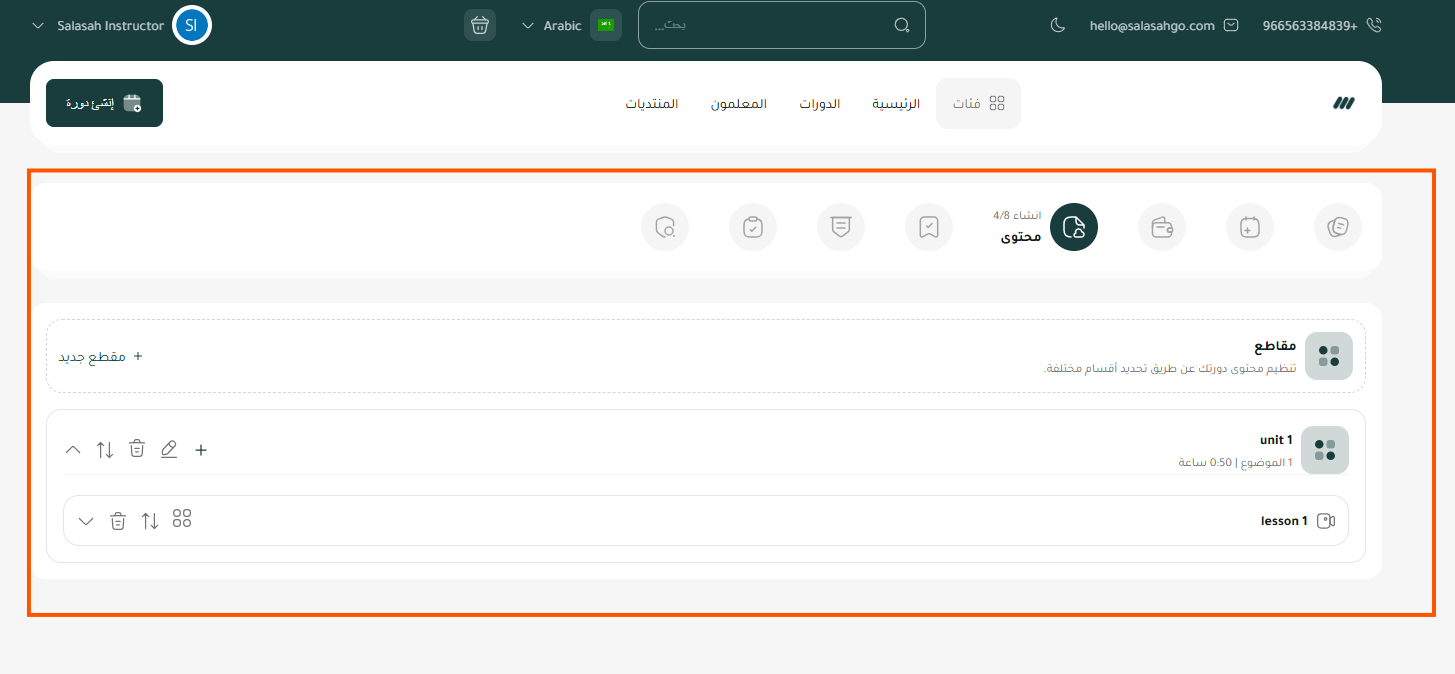Screen dimensions: 1455x674
Task: Edit unit 1 using the pencil icon
Action: [x=169, y=450]
